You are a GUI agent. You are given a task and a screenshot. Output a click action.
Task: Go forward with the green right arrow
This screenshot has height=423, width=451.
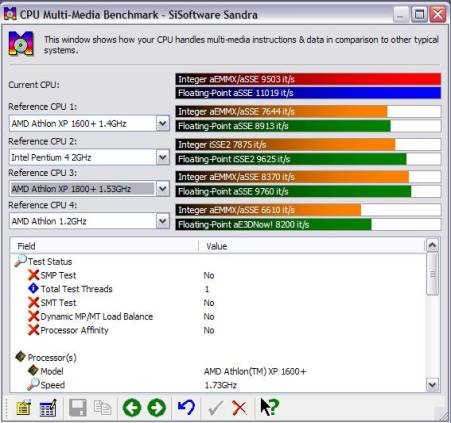point(157,407)
